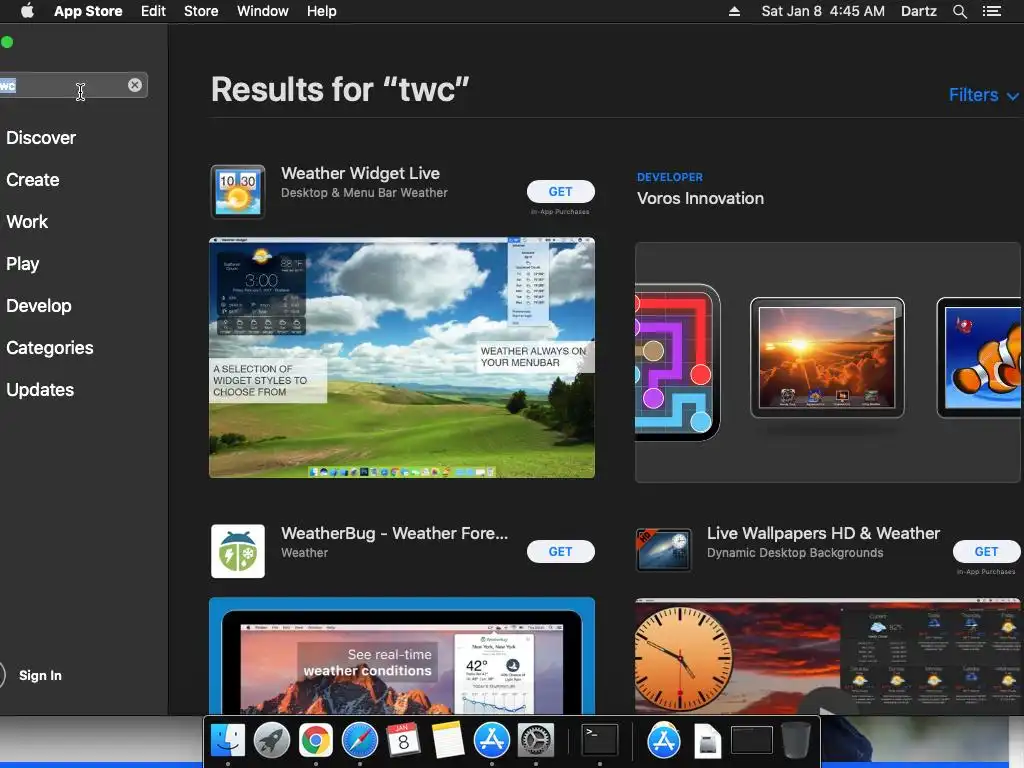Launch Safari from the Dock
This screenshot has height=768, width=1024.
coord(360,740)
